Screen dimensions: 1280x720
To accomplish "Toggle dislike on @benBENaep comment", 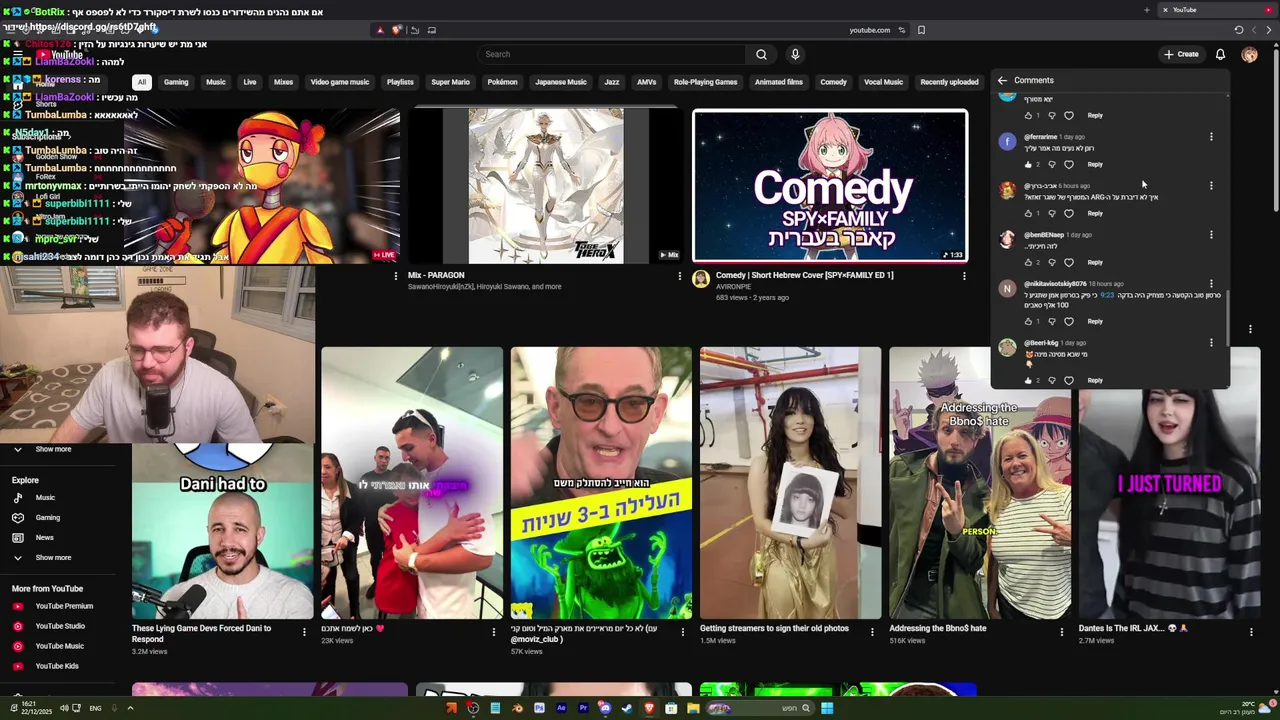I will pyautogui.click(x=1051, y=262).
